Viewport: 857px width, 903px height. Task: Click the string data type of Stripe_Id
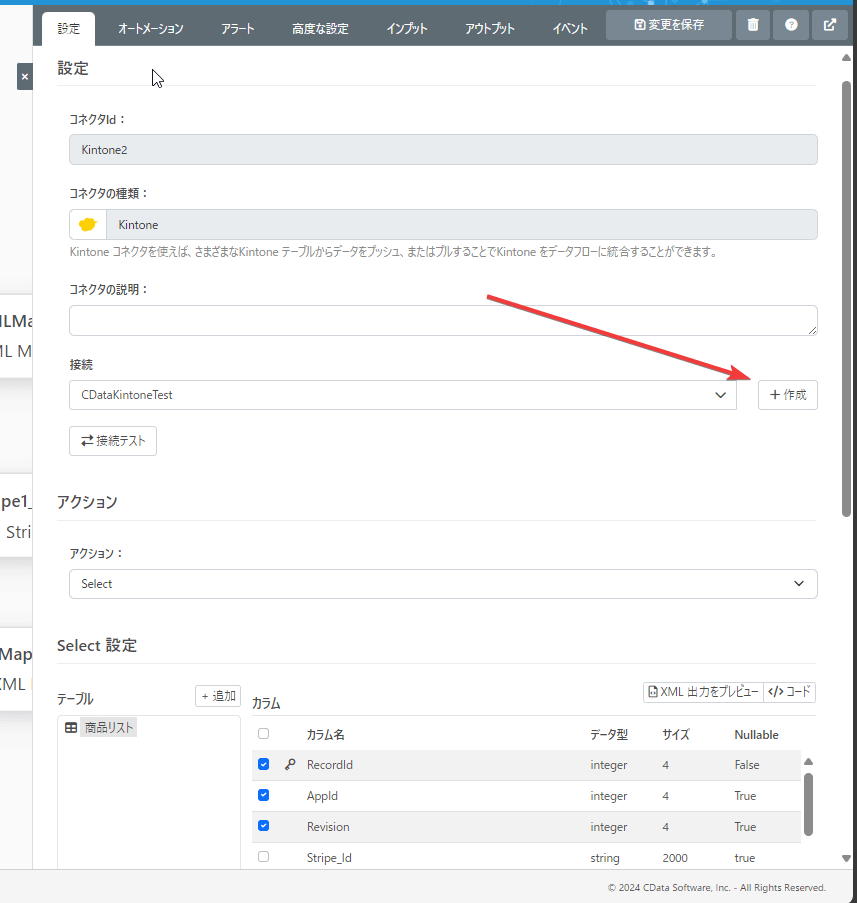coord(605,858)
